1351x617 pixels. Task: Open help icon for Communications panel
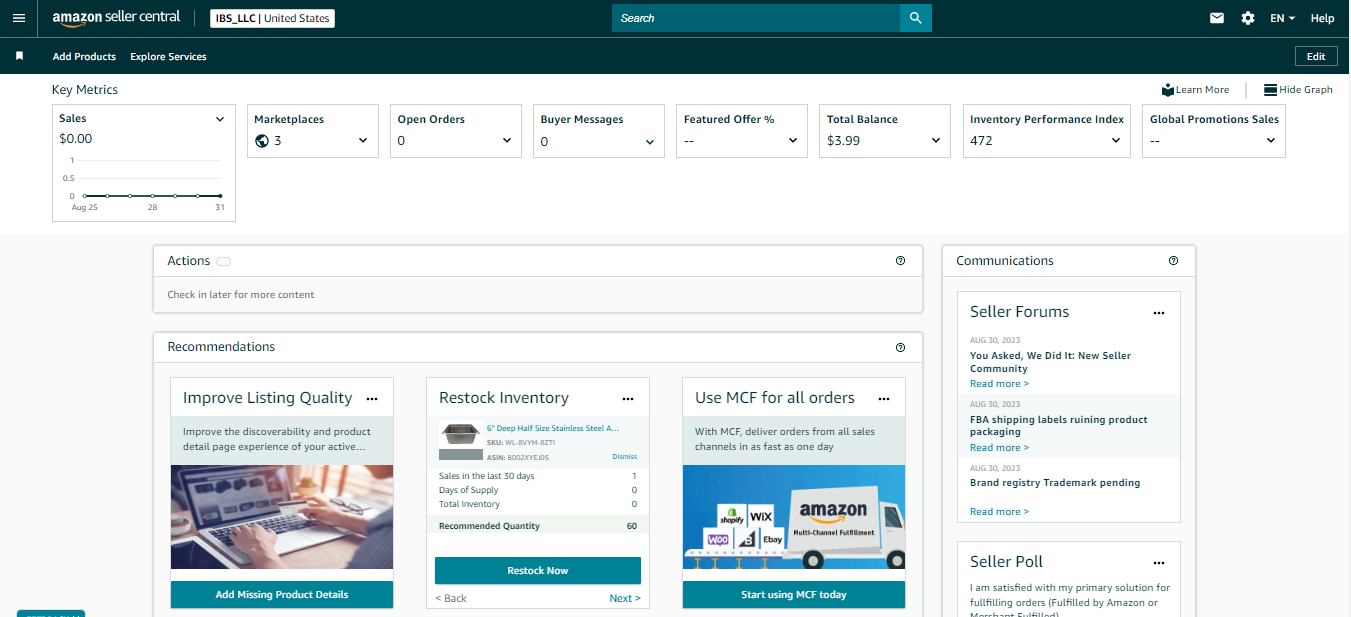[x=1174, y=261]
